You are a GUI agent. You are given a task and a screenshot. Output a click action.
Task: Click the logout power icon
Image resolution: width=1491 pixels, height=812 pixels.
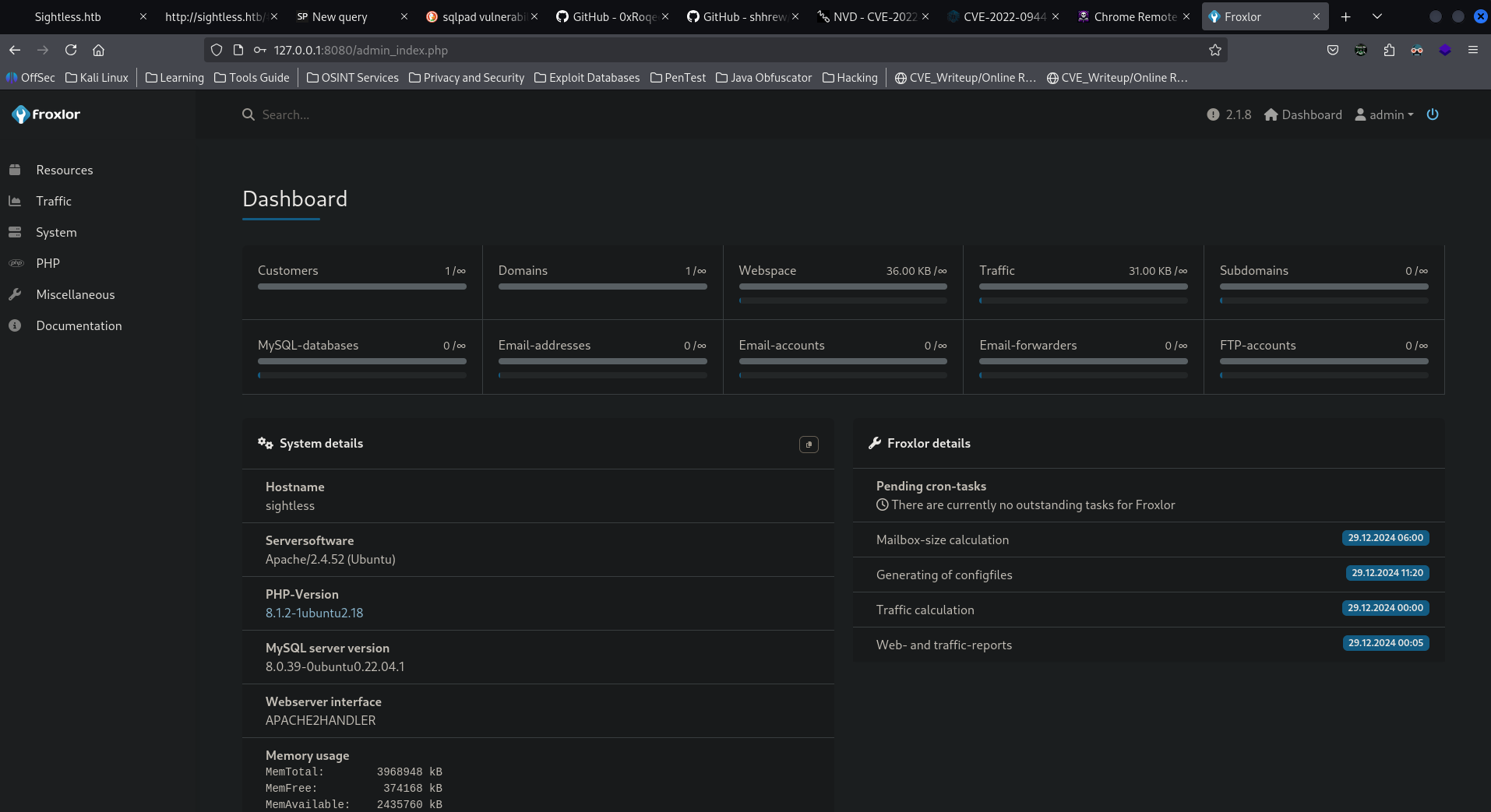pyautogui.click(x=1433, y=114)
